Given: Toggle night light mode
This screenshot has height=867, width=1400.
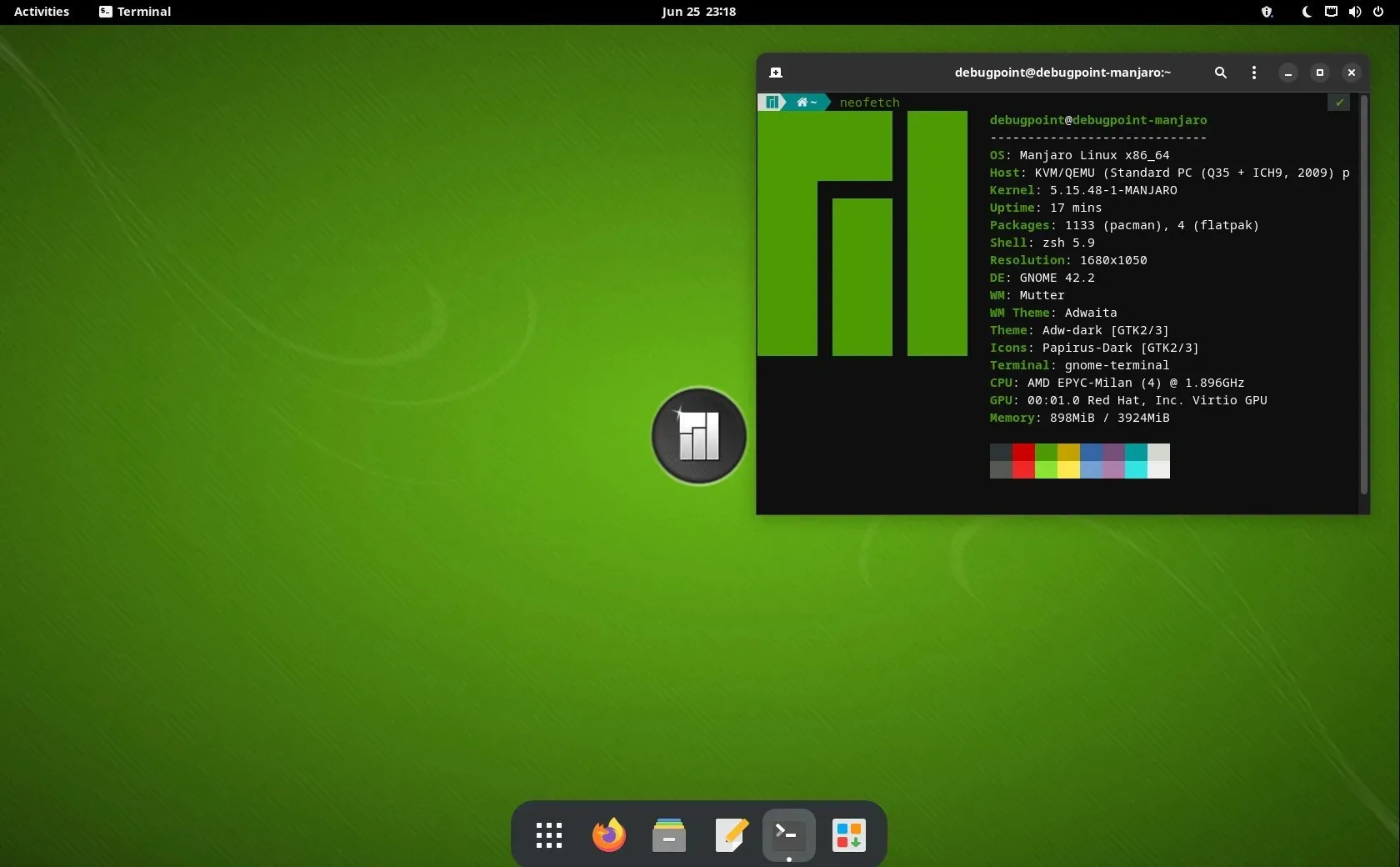Looking at the screenshot, I should pos(1306,12).
